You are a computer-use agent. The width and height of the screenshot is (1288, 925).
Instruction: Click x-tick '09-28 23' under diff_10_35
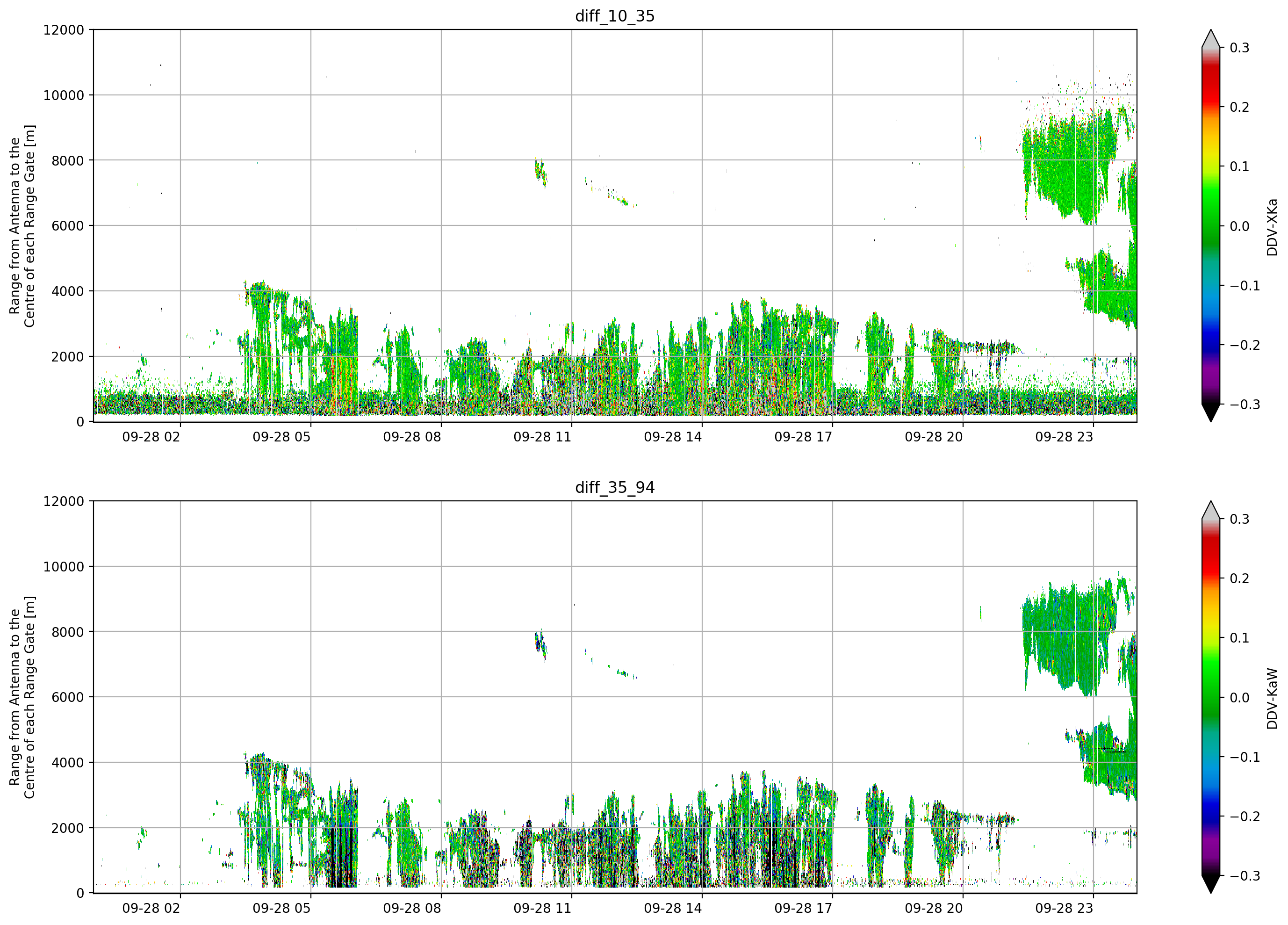1064,437
